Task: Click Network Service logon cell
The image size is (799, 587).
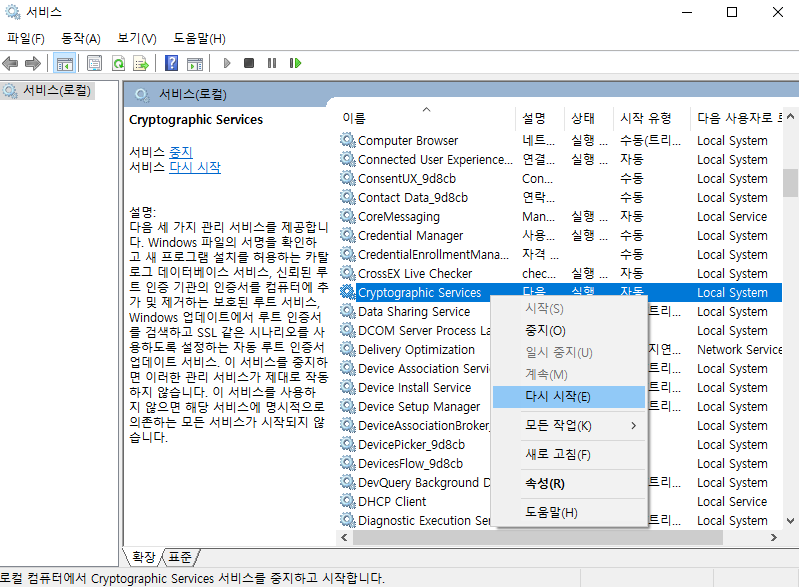Action: tap(739, 350)
